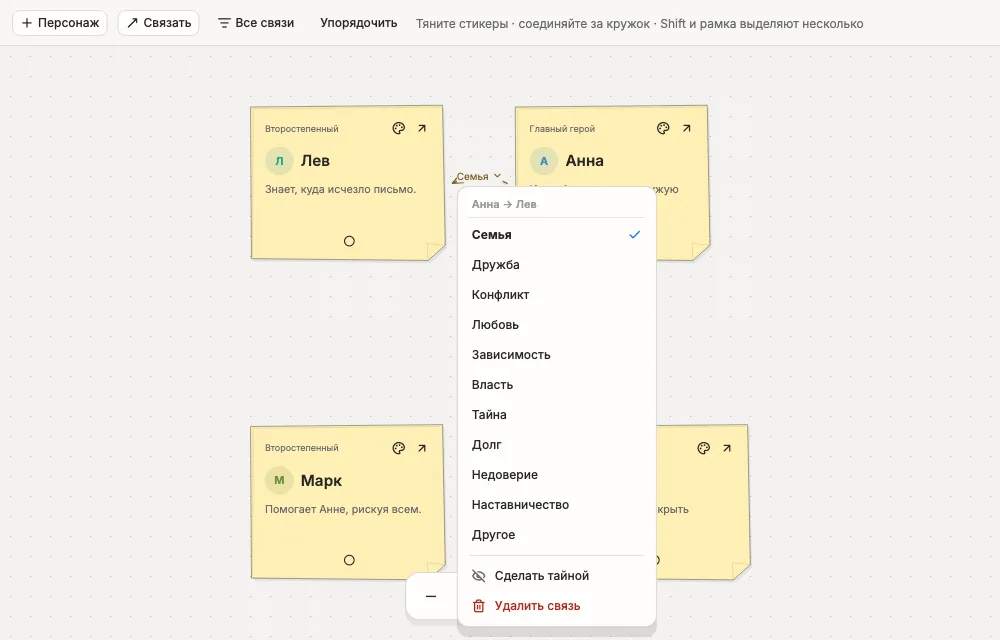Open palette on the sticker ending in 'крыть'
Image resolution: width=1000 pixels, height=640 pixels.
click(703, 448)
